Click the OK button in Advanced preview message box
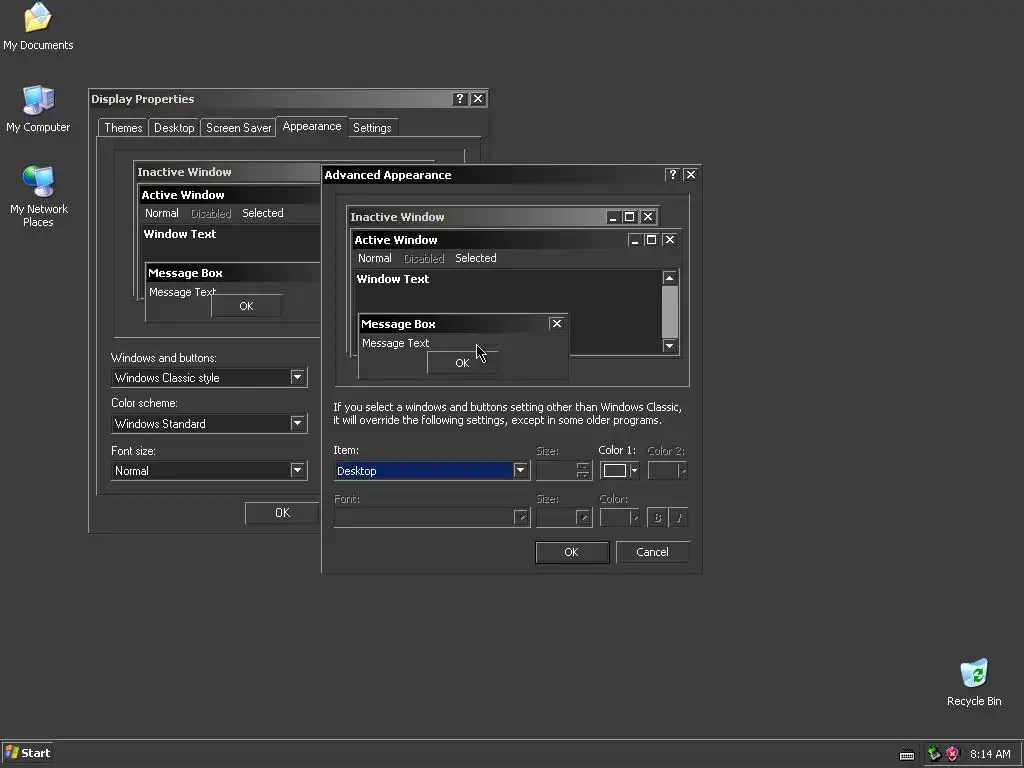This screenshot has width=1024, height=768. 462,363
